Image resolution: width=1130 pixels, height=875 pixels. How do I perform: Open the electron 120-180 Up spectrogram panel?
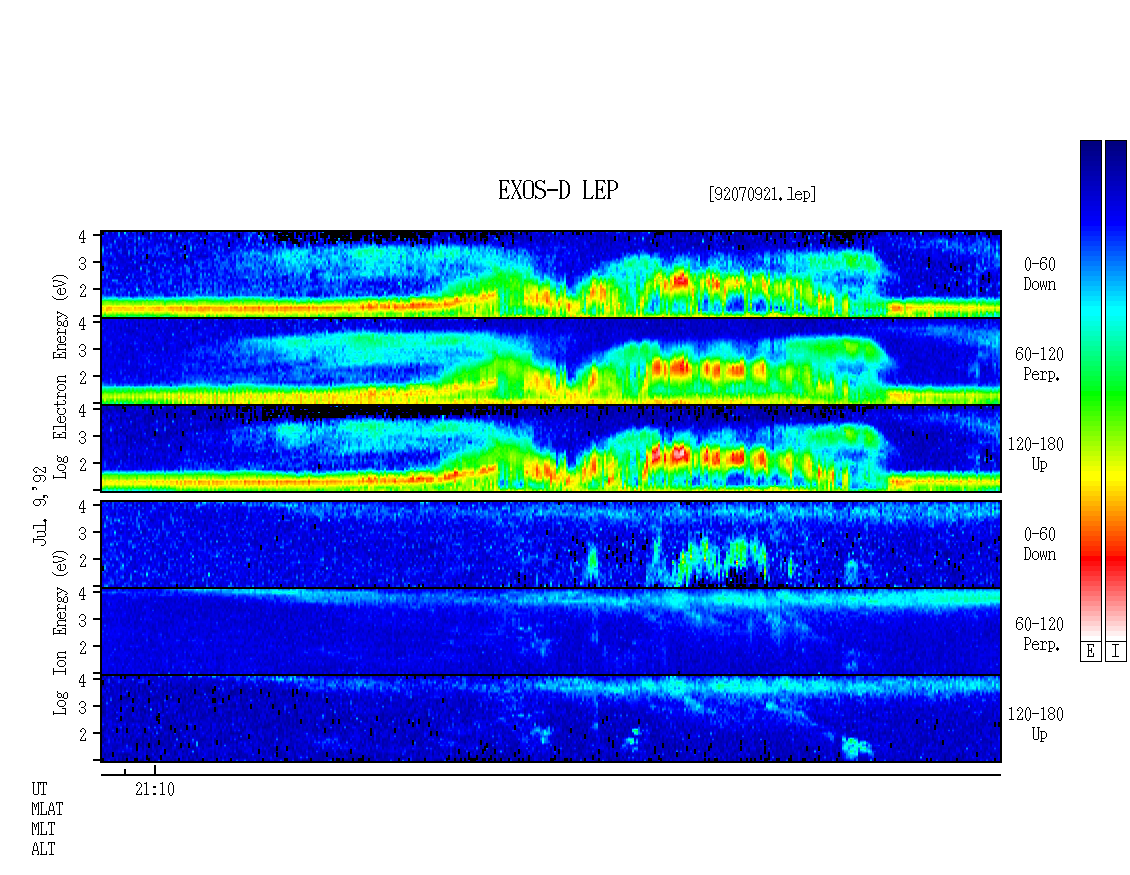coord(551,448)
